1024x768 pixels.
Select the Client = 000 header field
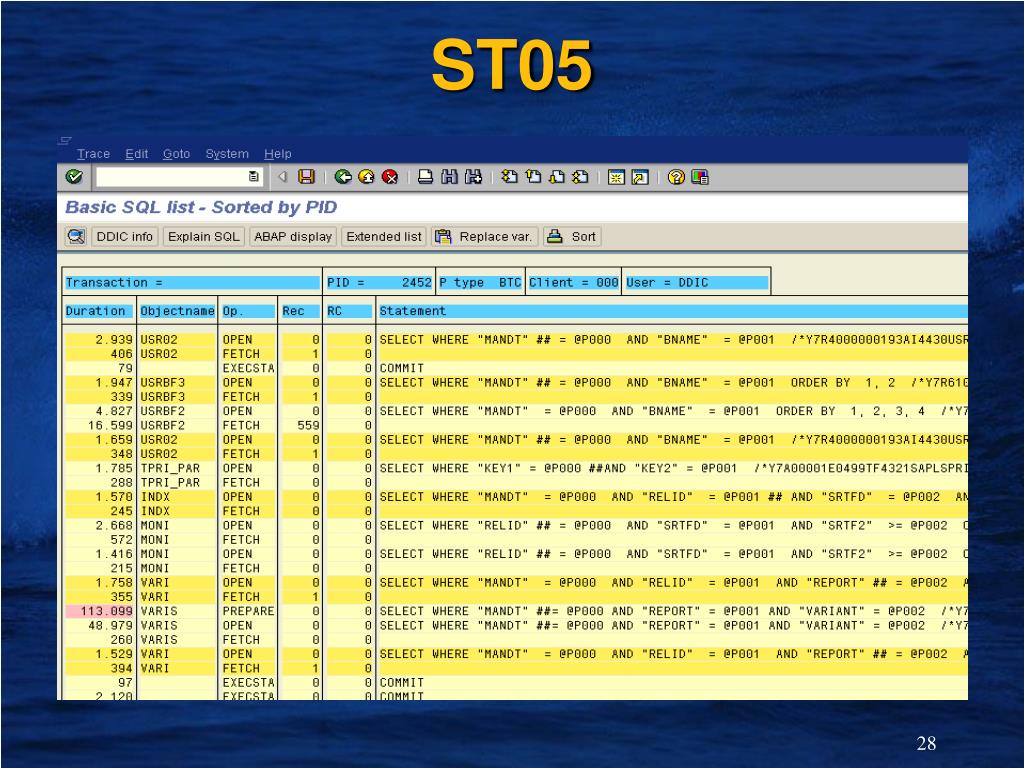click(573, 282)
